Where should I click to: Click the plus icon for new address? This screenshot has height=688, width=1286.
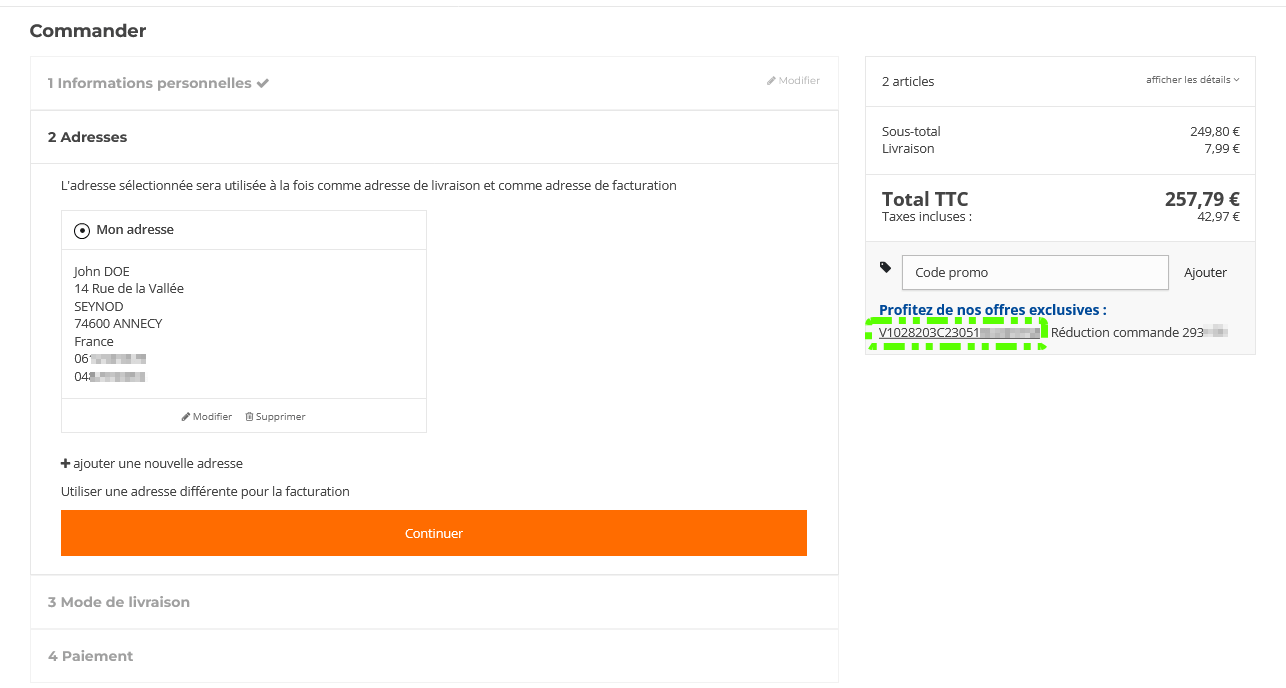click(66, 464)
